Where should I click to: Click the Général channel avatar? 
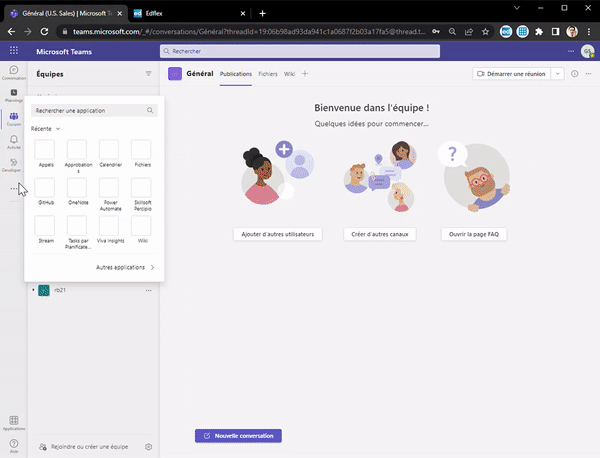[x=175, y=73]
